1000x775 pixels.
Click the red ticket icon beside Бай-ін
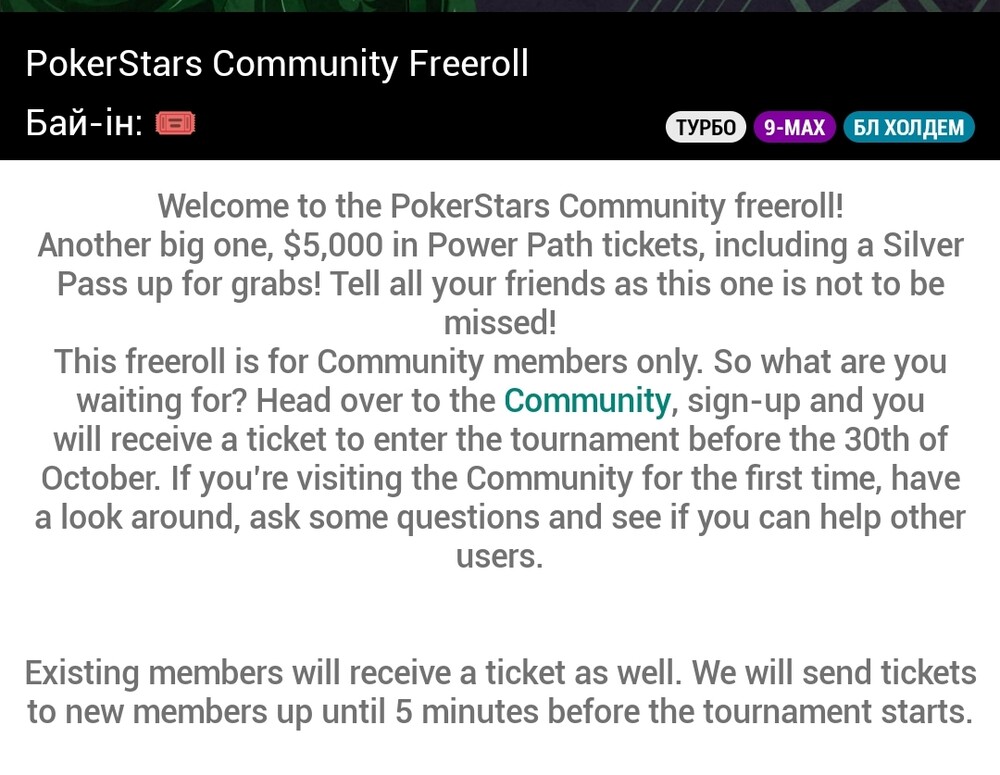[175, 123]
